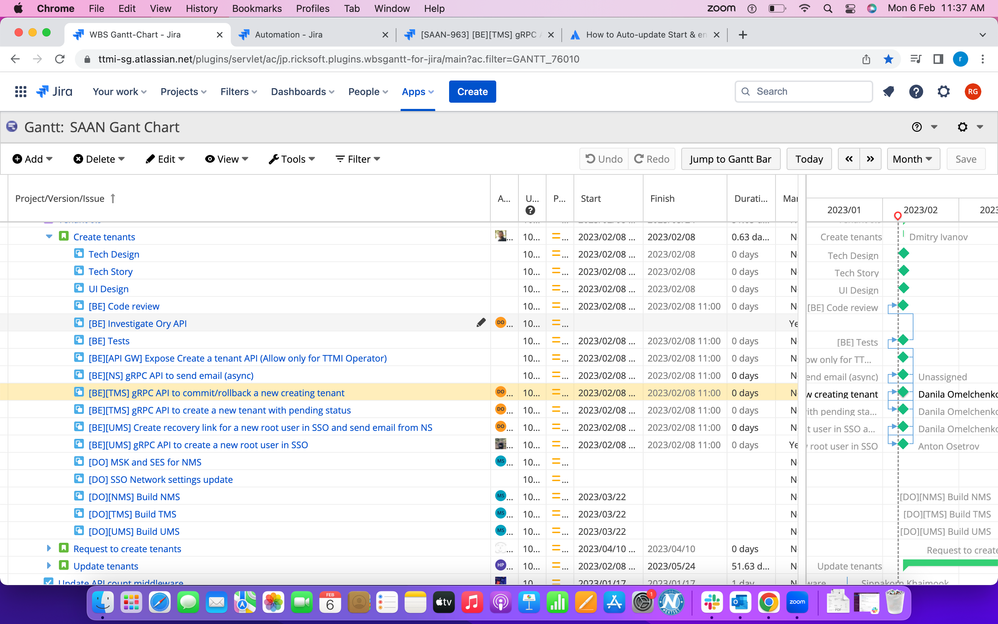998x624 pixels.
Task: Click the previous period double-arrow icon
Action: tap(848, 158)
